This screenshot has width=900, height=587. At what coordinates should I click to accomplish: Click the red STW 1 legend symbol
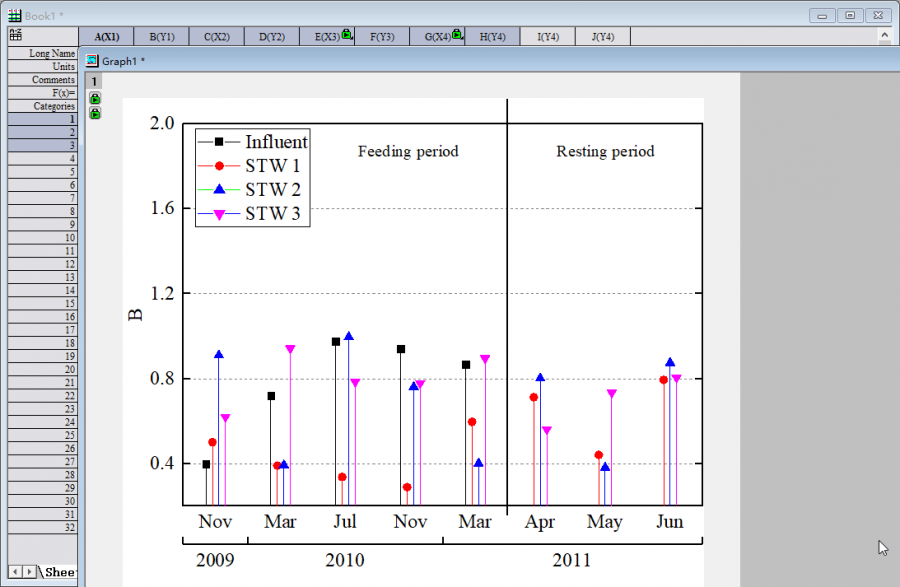(218, 166)
